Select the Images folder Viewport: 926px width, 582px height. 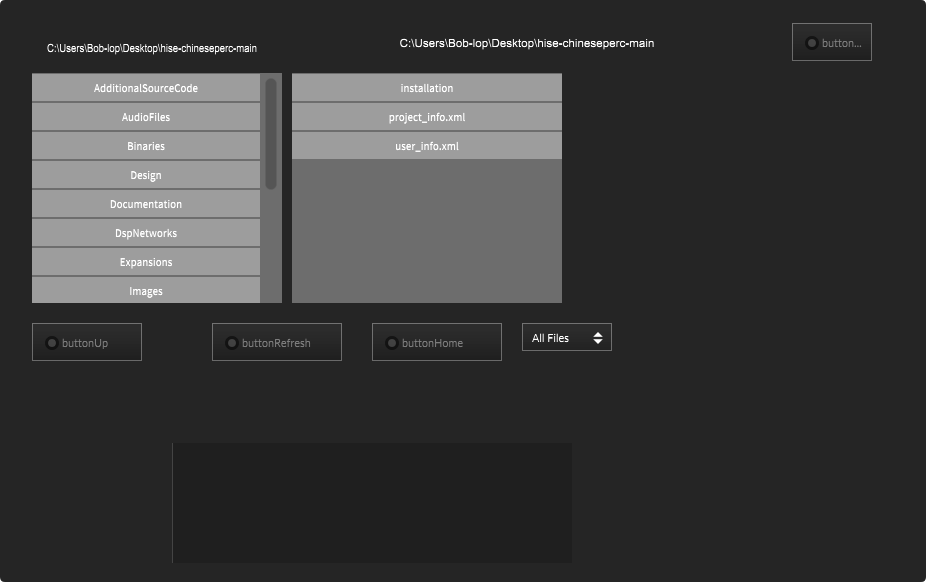point(146,291)
